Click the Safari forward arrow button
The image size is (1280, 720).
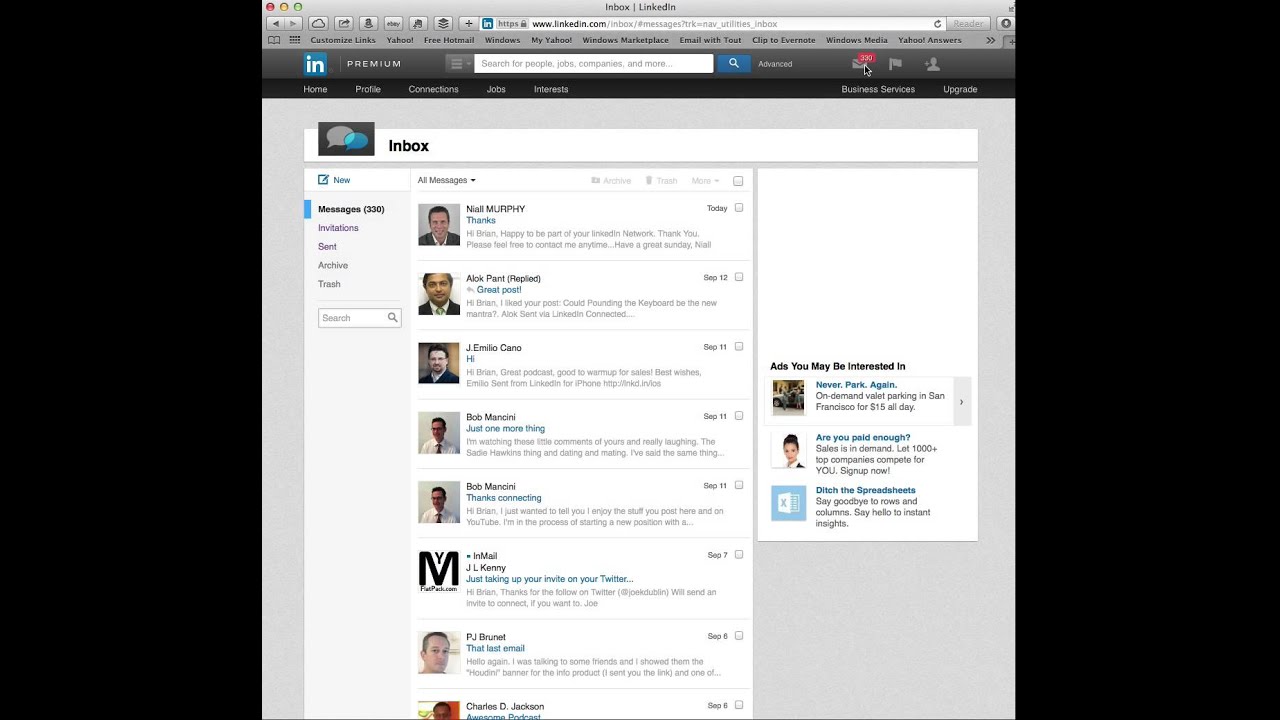point(294,23)
